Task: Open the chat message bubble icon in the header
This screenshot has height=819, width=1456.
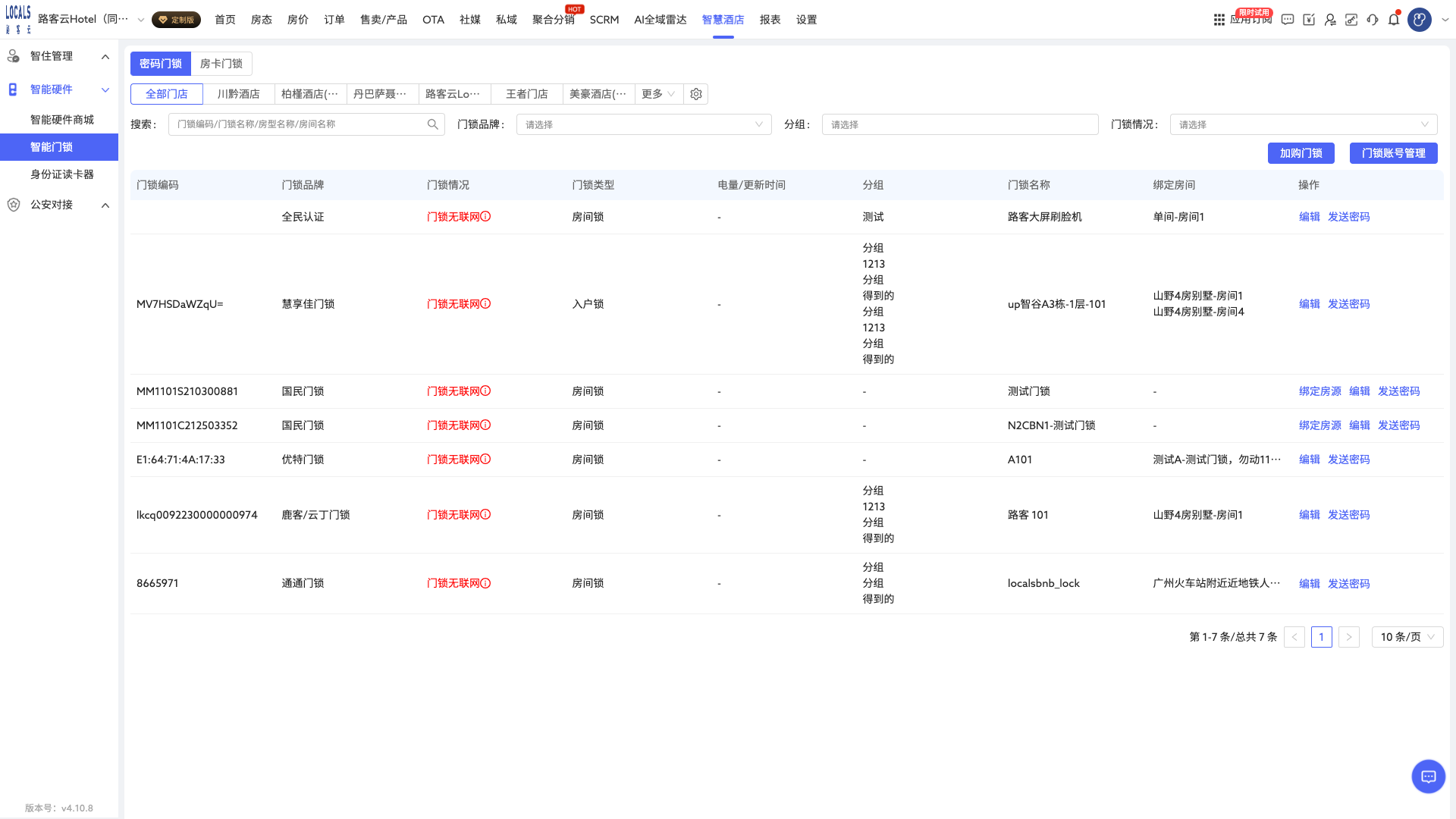Action: coord(1288,20)
